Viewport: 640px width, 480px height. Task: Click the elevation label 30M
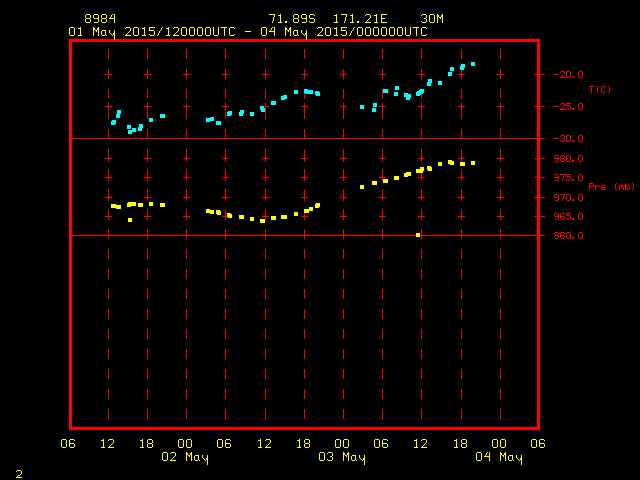tap(432, 19)
